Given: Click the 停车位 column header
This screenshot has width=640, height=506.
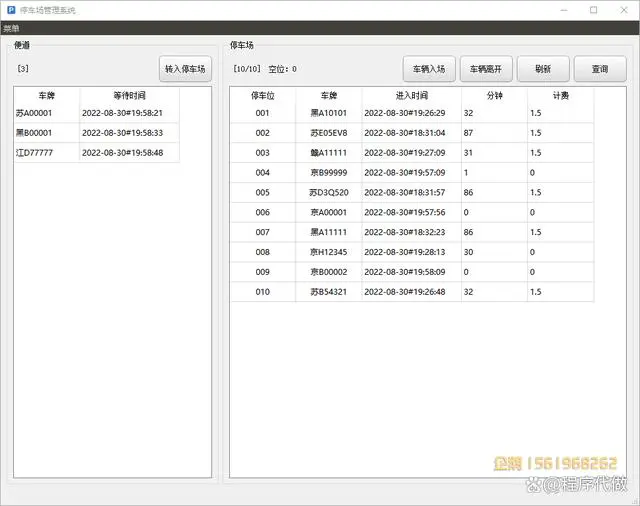Looking at the screenshot, I should (x=262, y=96).
